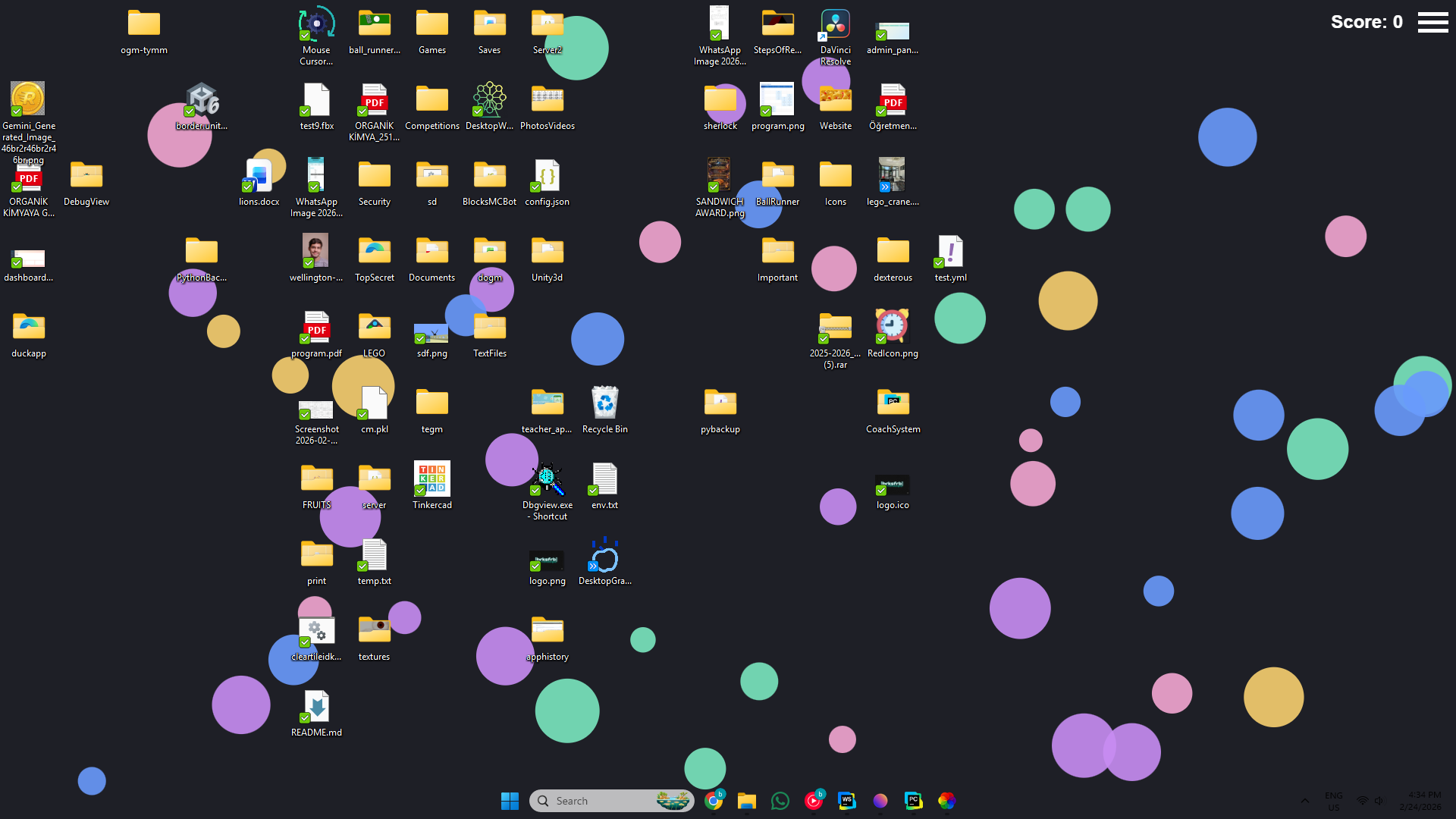
Task: Select the duckapp folder icon
Action: click(29, 327)
